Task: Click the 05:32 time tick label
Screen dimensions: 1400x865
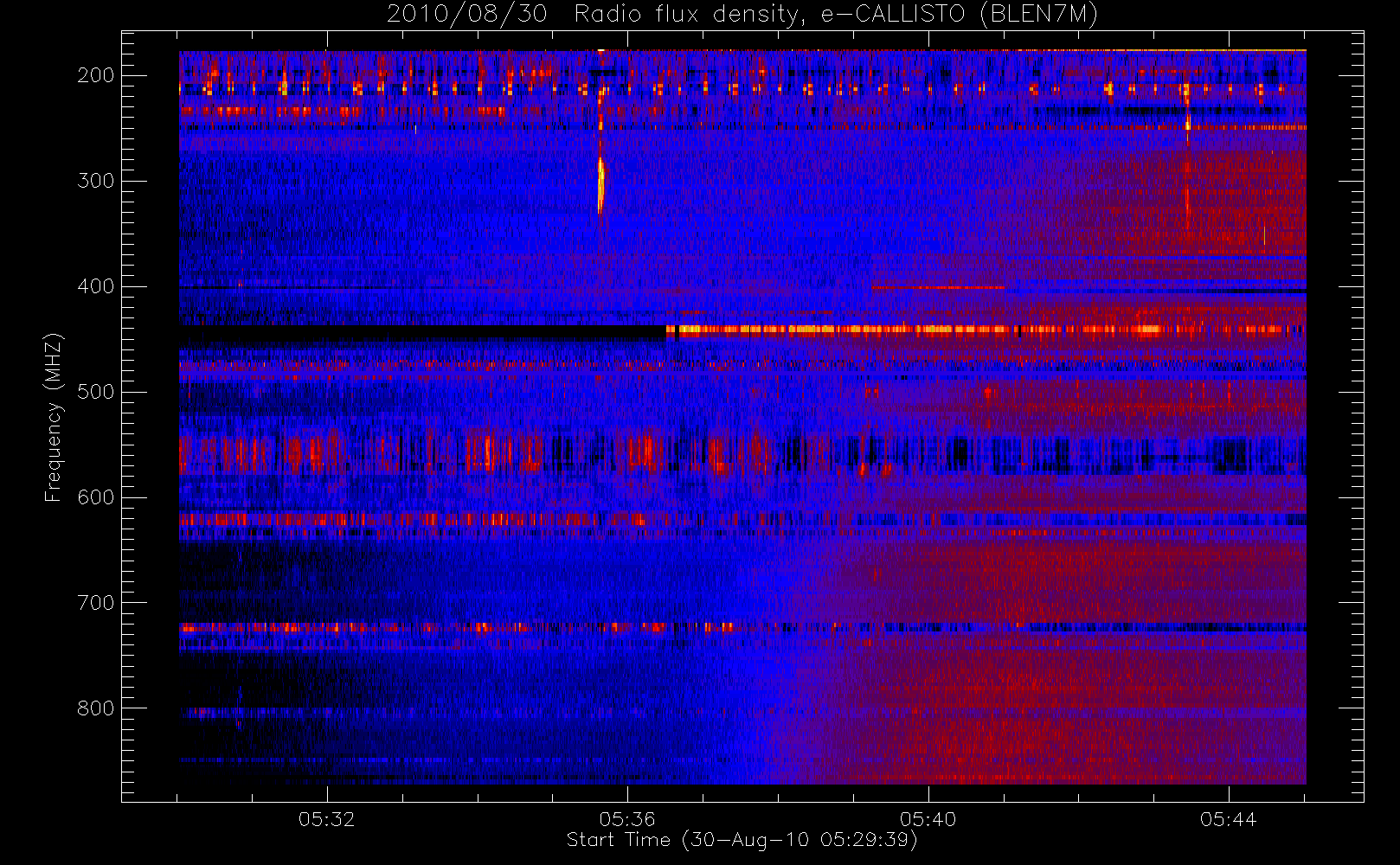Action: (x=327, y=819)
